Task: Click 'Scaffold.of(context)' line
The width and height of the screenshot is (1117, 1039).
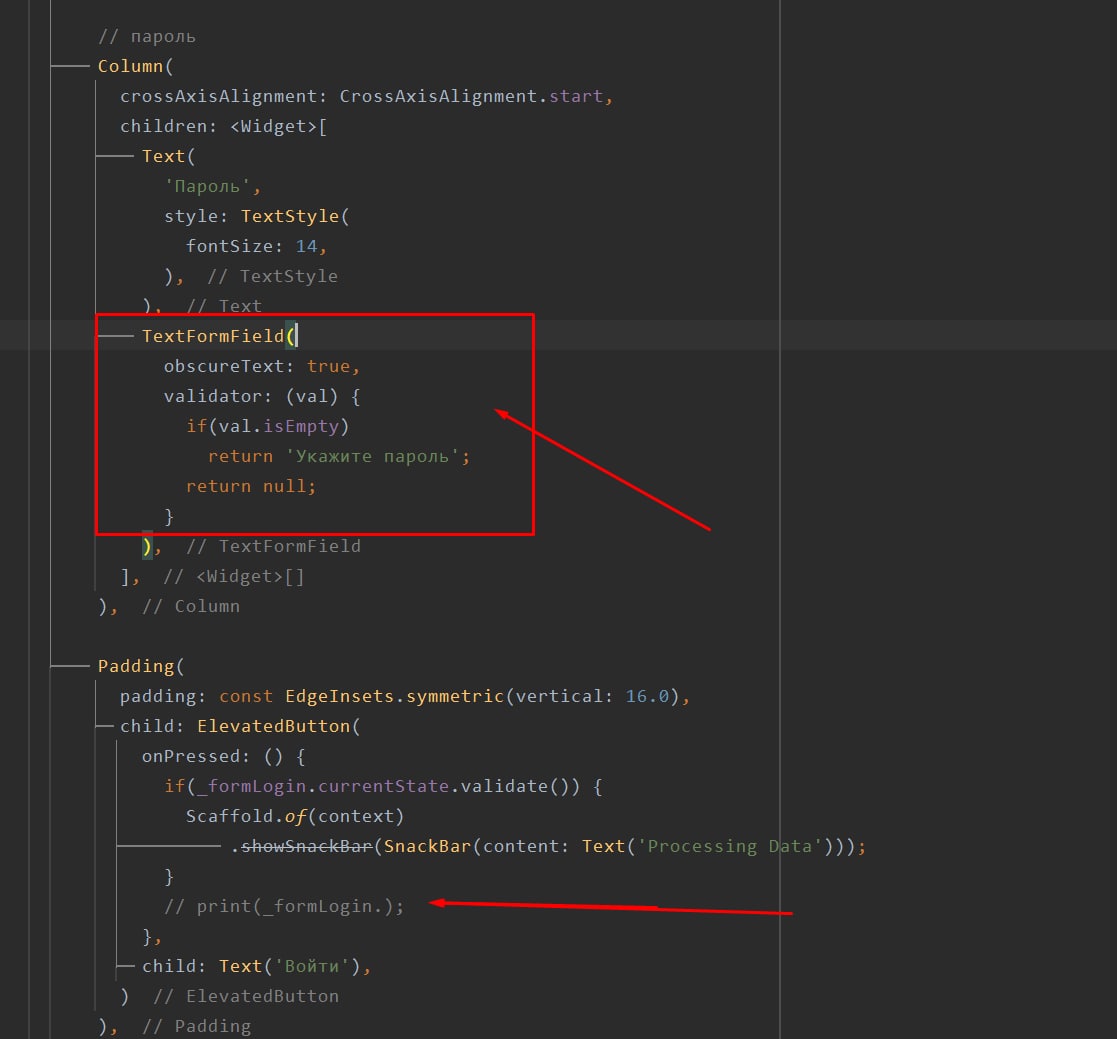Action: click(x=295, y=816)
